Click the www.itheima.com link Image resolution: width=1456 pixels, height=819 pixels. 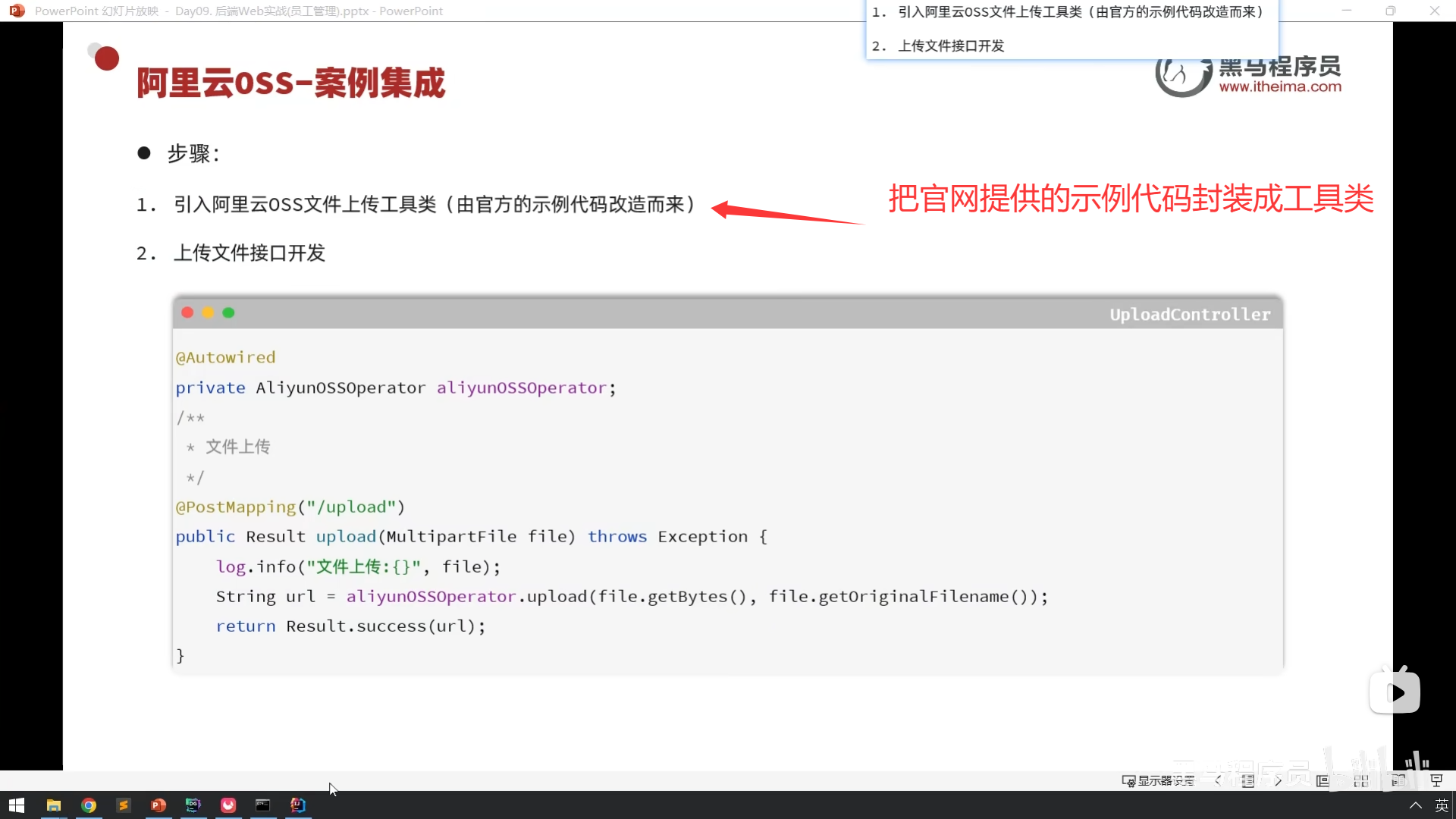pos(1280,86)
